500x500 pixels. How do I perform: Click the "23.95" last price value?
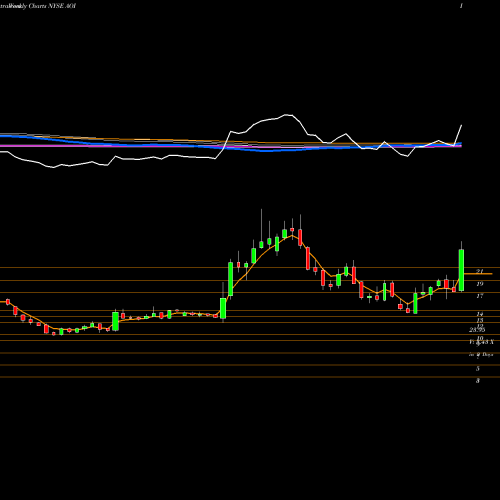[477, 330]
